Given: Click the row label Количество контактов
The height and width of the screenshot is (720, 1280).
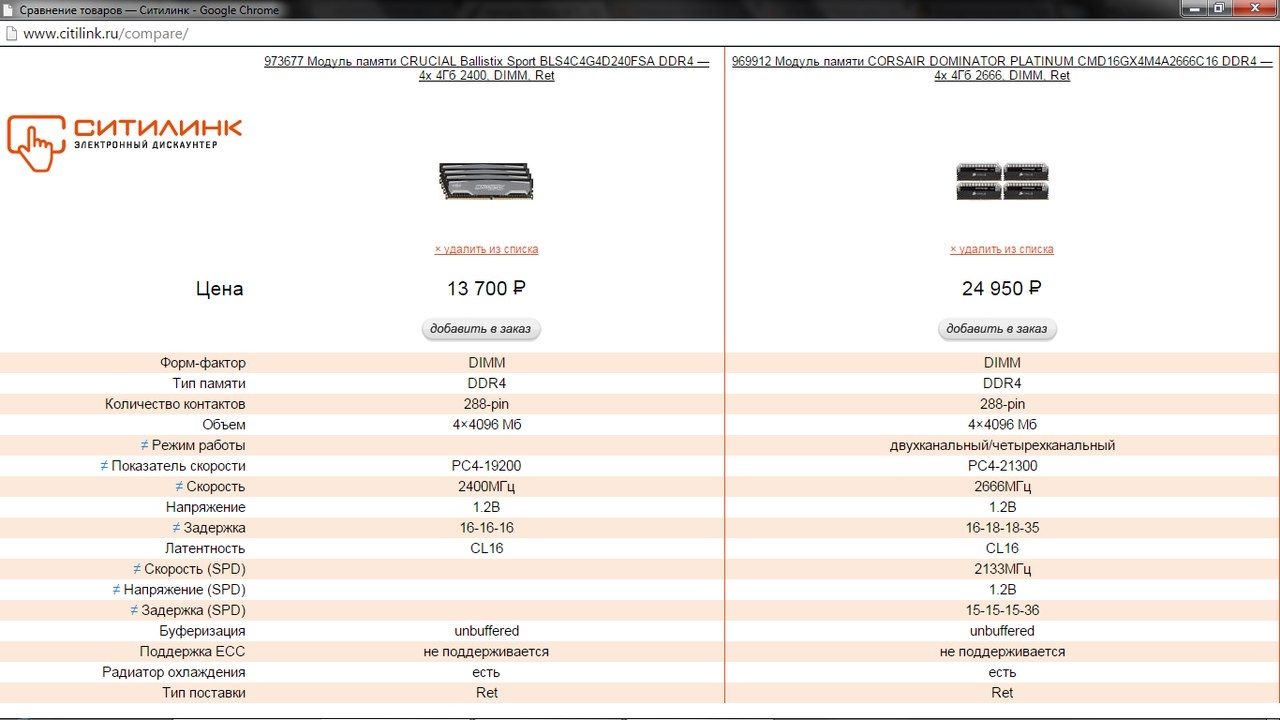Looking at the screenshot, I should point(175,404).
